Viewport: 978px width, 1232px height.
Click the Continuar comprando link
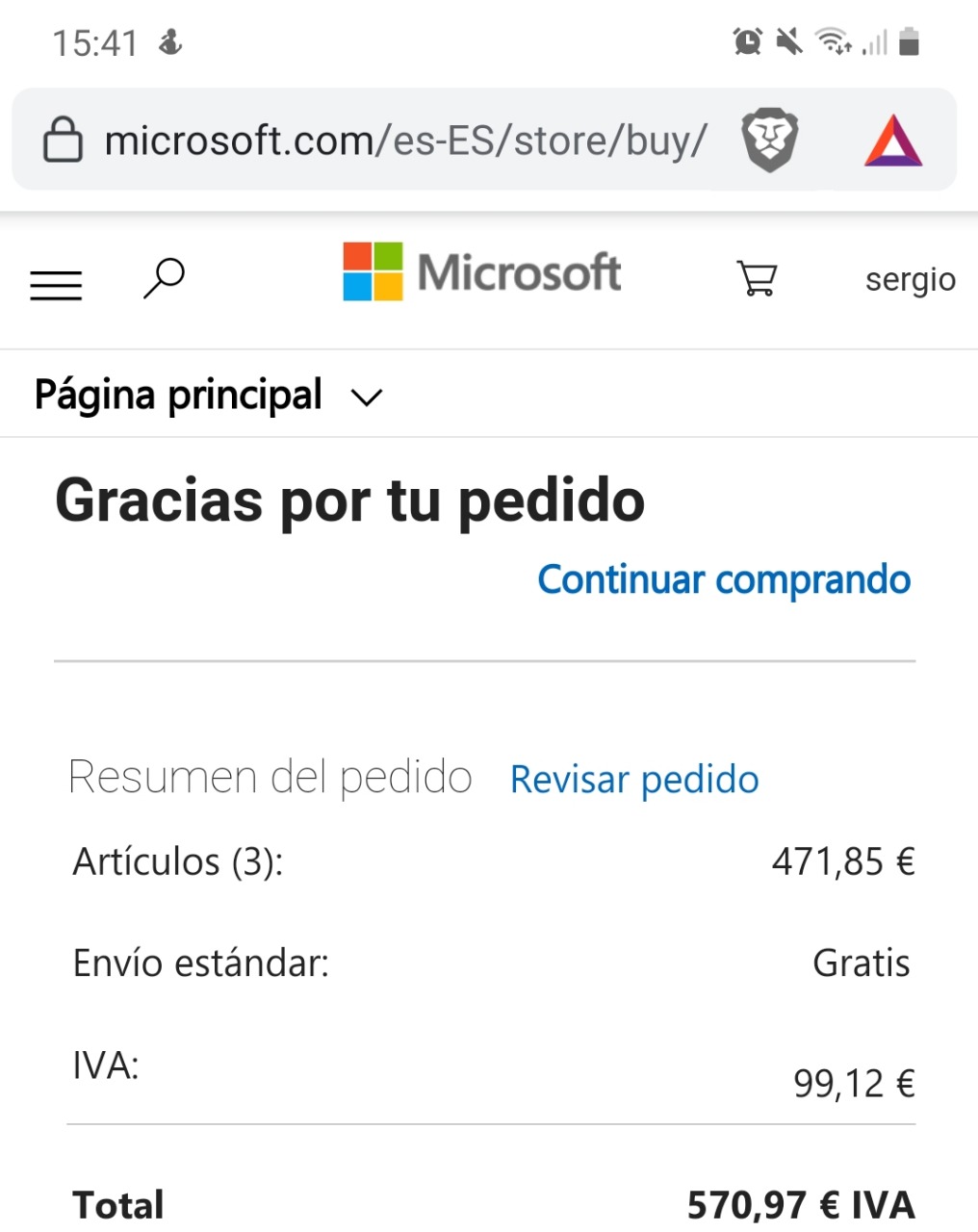pos(723,579)
